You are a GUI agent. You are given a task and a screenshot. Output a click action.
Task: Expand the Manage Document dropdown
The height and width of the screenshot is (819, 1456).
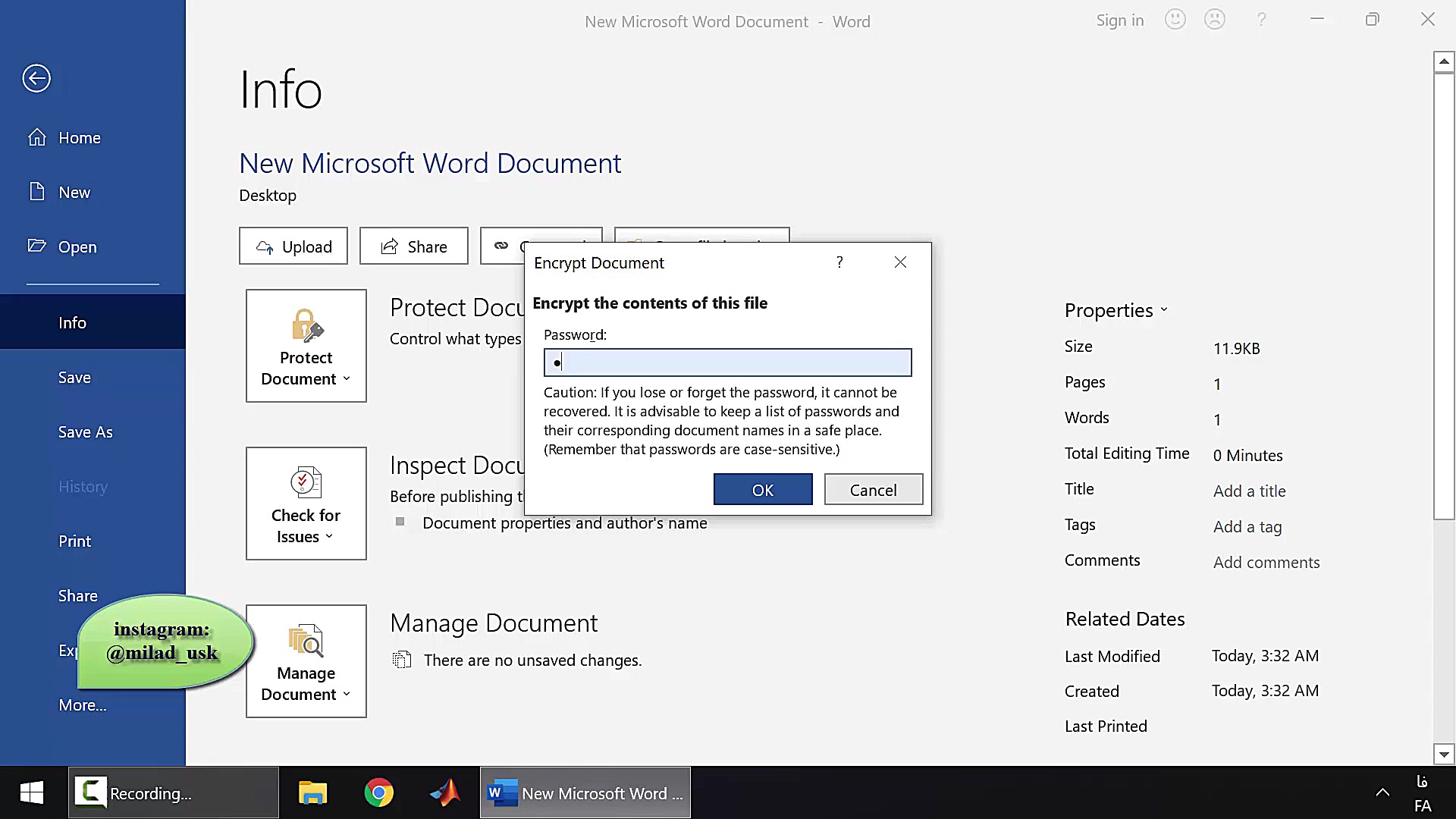[x=306, y=661]
